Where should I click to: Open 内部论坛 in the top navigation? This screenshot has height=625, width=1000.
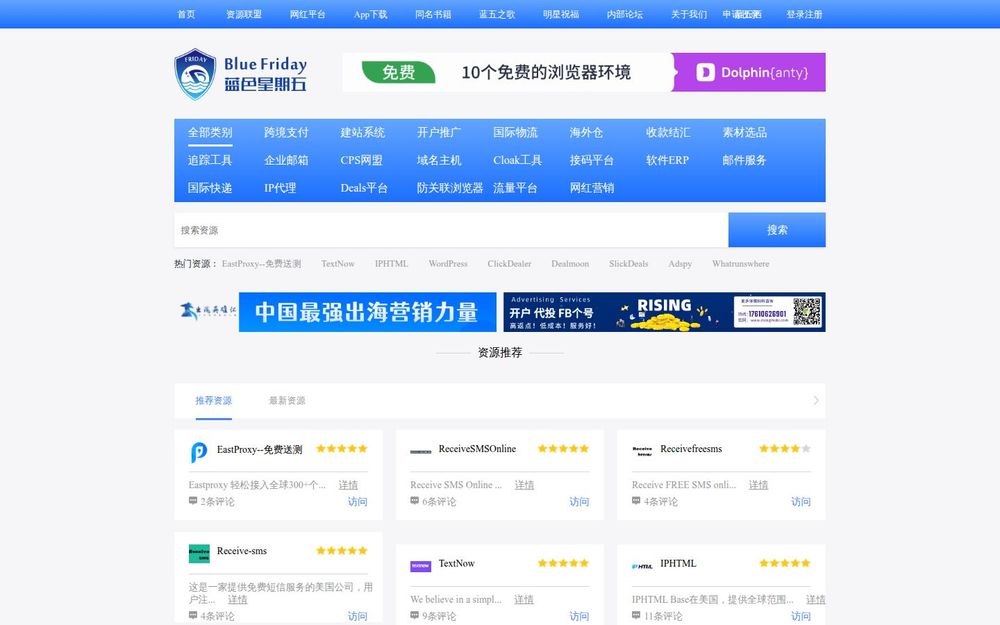[x=625, y=14]
